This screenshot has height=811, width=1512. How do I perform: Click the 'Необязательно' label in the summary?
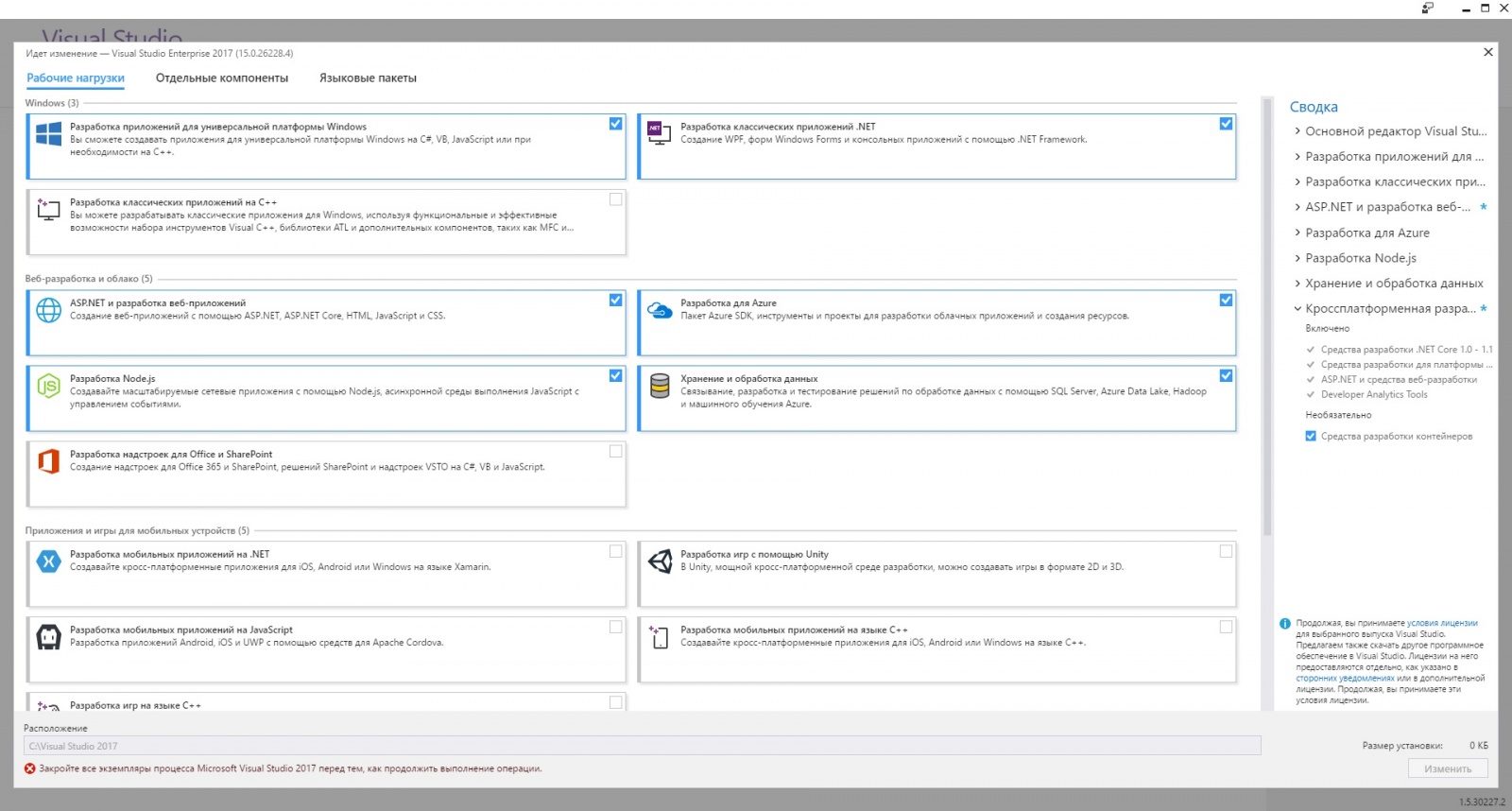tap(1338, 415)
